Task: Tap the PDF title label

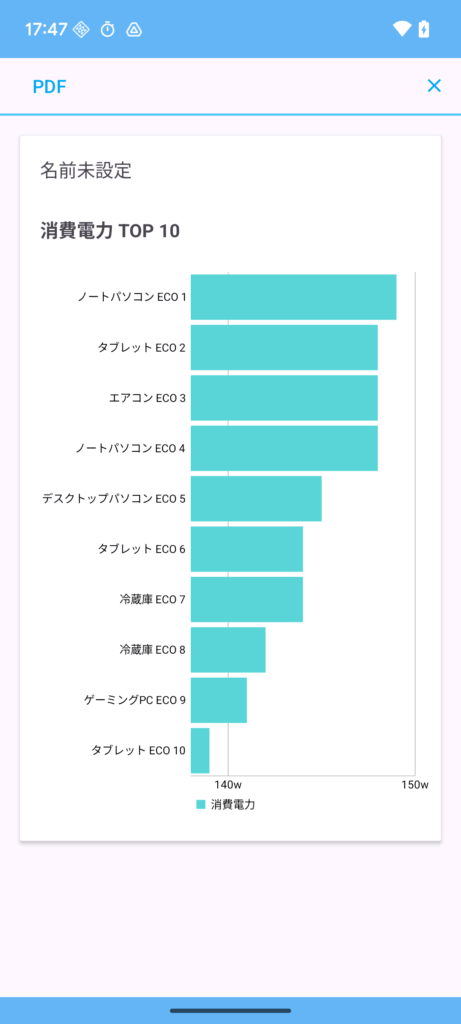Action: tap(50, 86)
